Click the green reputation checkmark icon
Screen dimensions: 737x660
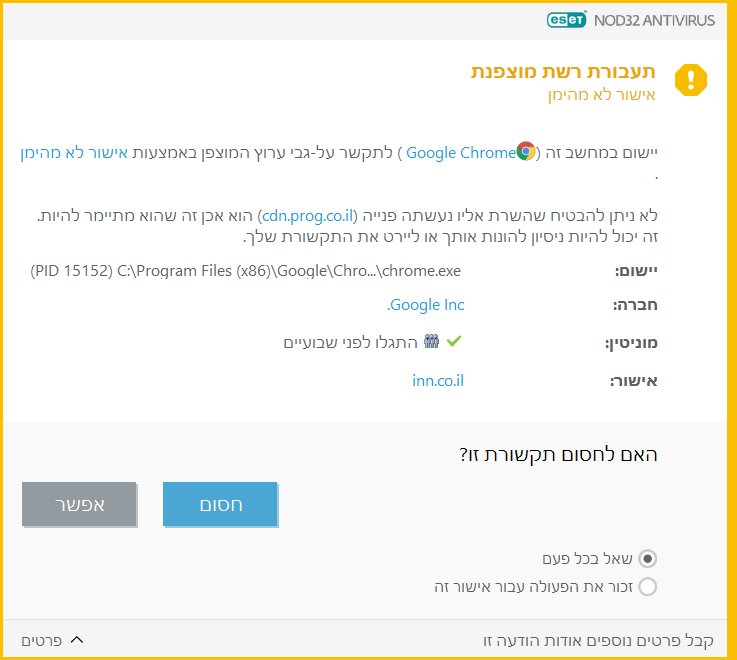[x=454, y=341]
